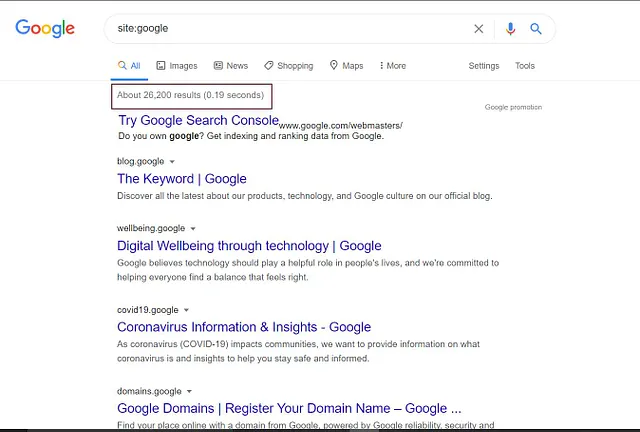Open Coronavirus Information & Insights result
This screenshot has height=432, width=640.
pyautogui.click(x=244, y=327)
